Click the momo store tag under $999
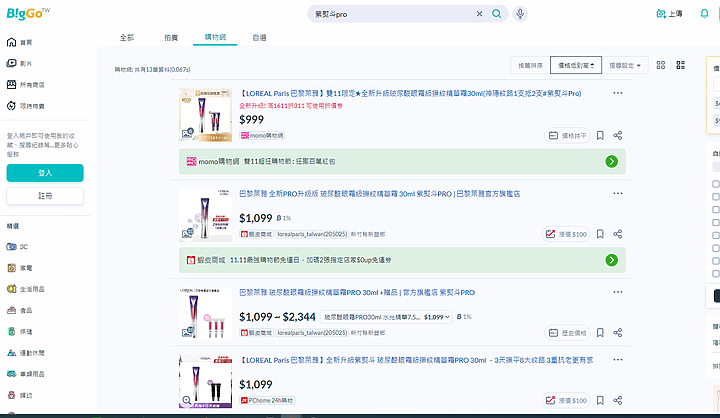 [262, 136]
